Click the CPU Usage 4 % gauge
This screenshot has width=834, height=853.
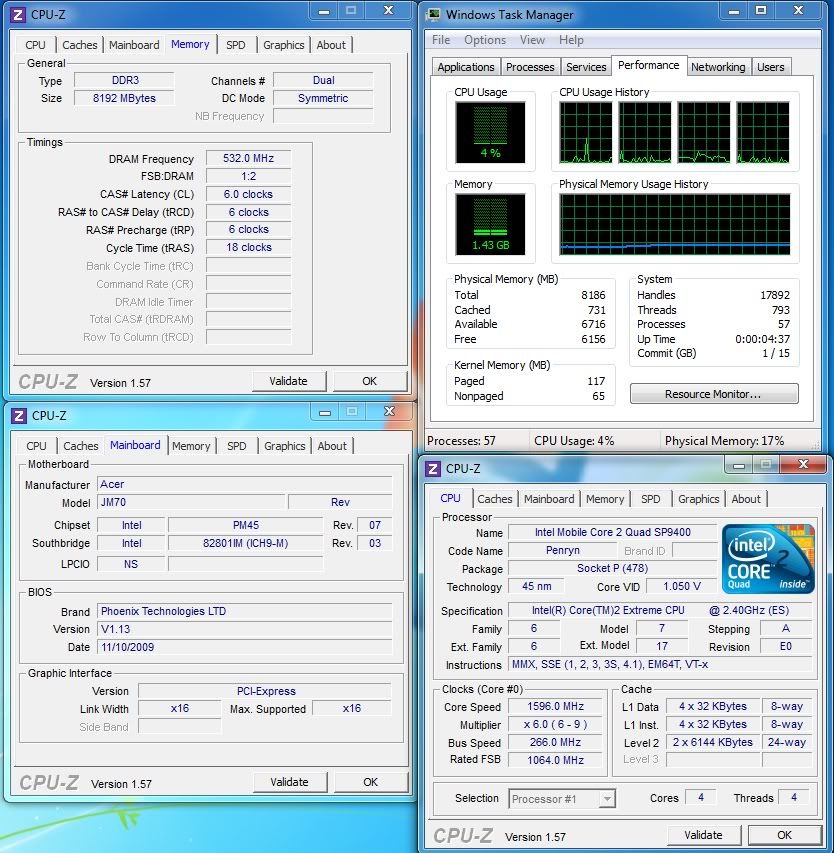490,133
